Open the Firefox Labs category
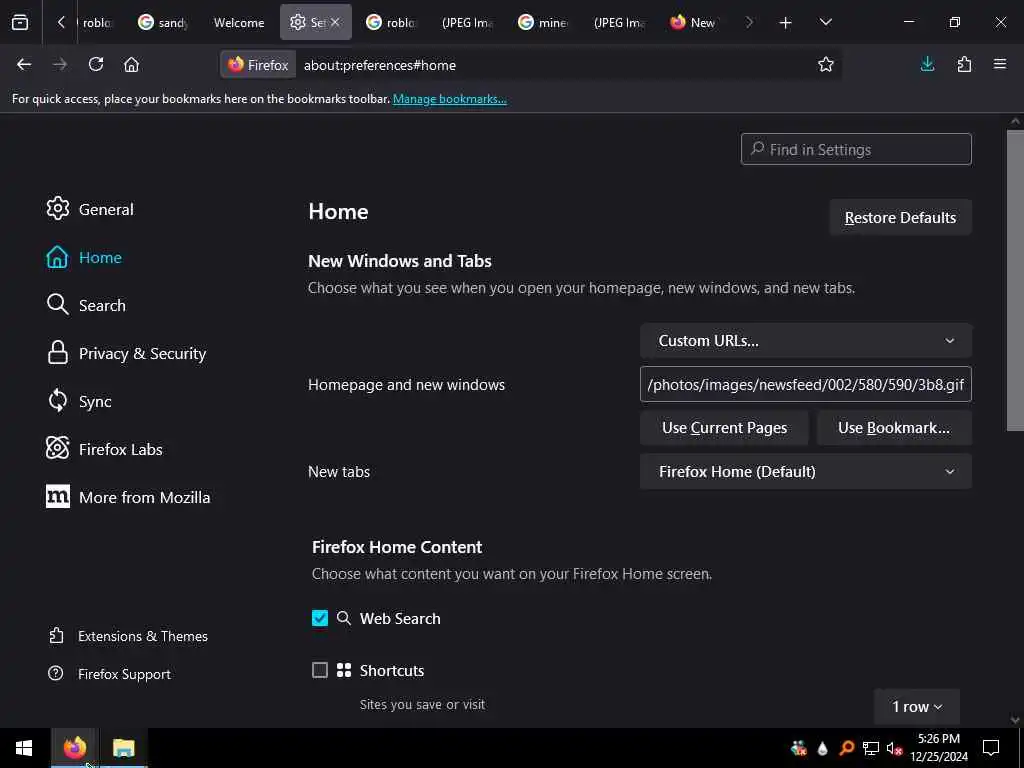The height and width of the screenshot is (768, 1024). (104, 449)
